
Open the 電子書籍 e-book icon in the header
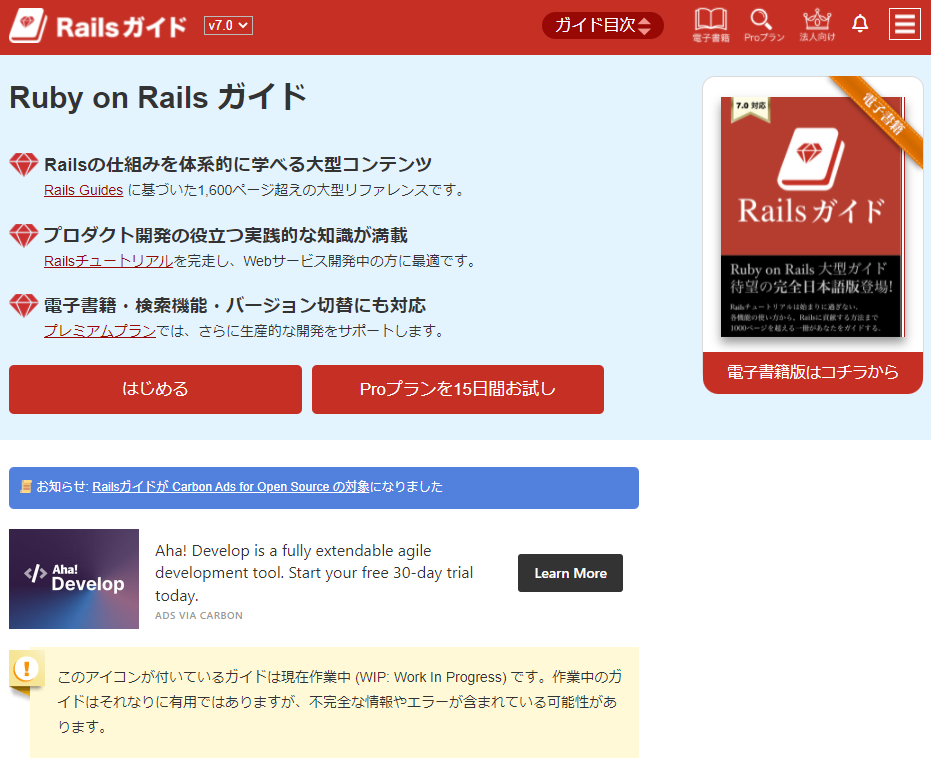711,24
